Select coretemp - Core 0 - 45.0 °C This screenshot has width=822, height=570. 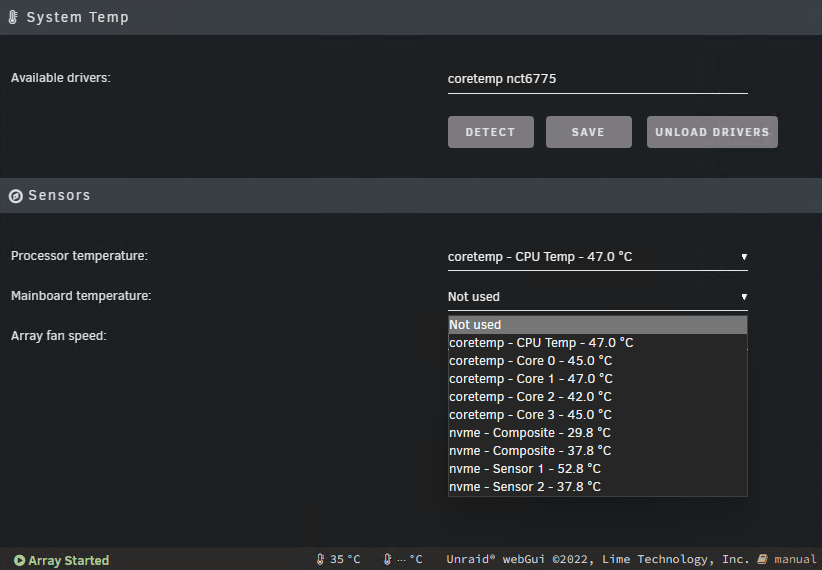(x=598, y=361)
